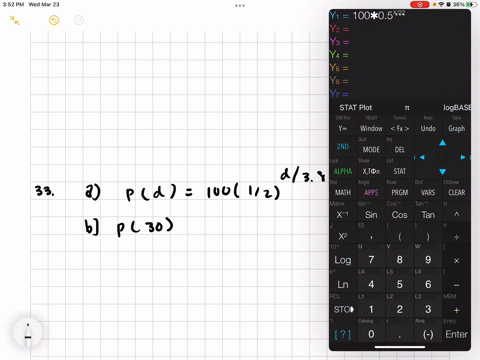Click the Ln key

(343, 285)
